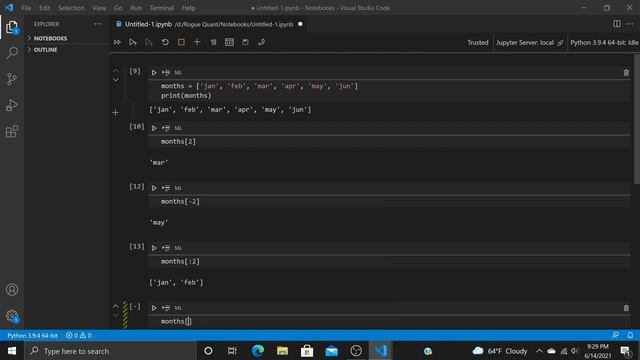Viewport: 640px width, 360px height.
Task: Delete cell [9] with trash icon
Action: click(626, 73)
